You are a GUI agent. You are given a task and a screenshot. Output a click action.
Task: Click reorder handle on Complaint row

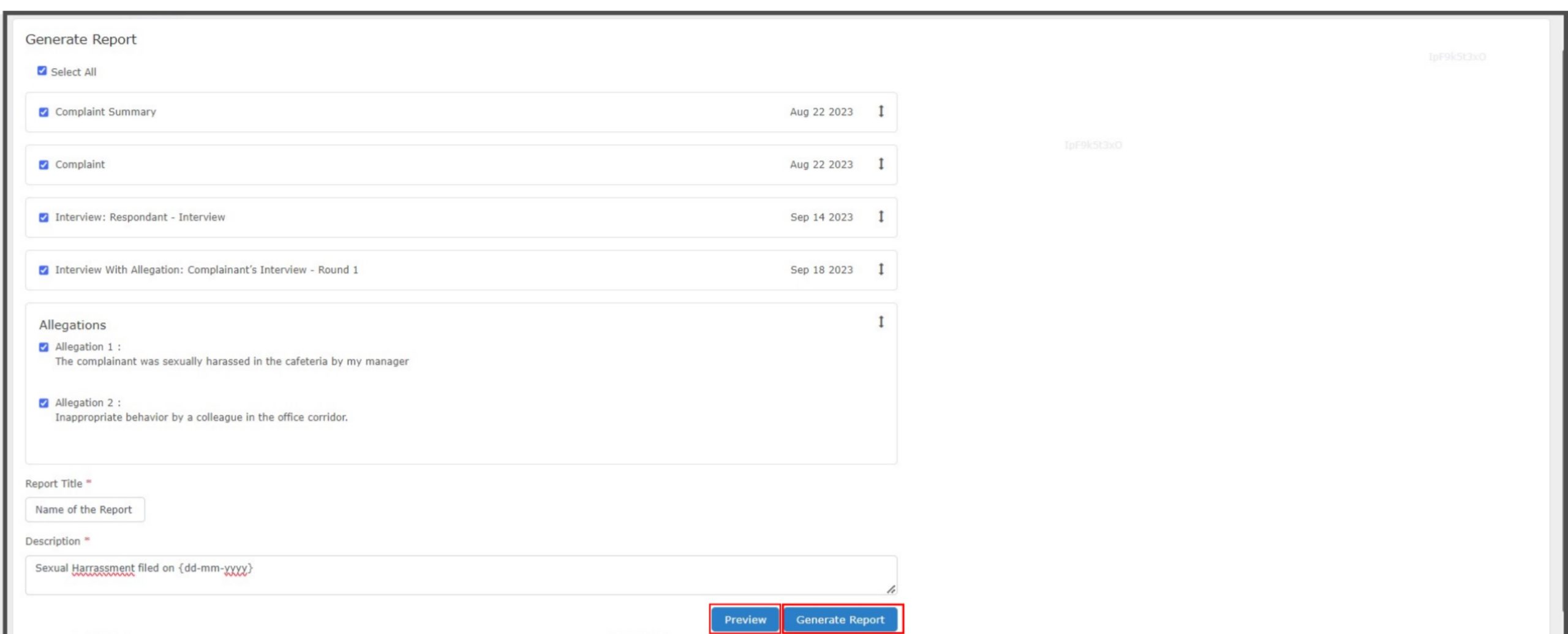(x=881, y=164)
